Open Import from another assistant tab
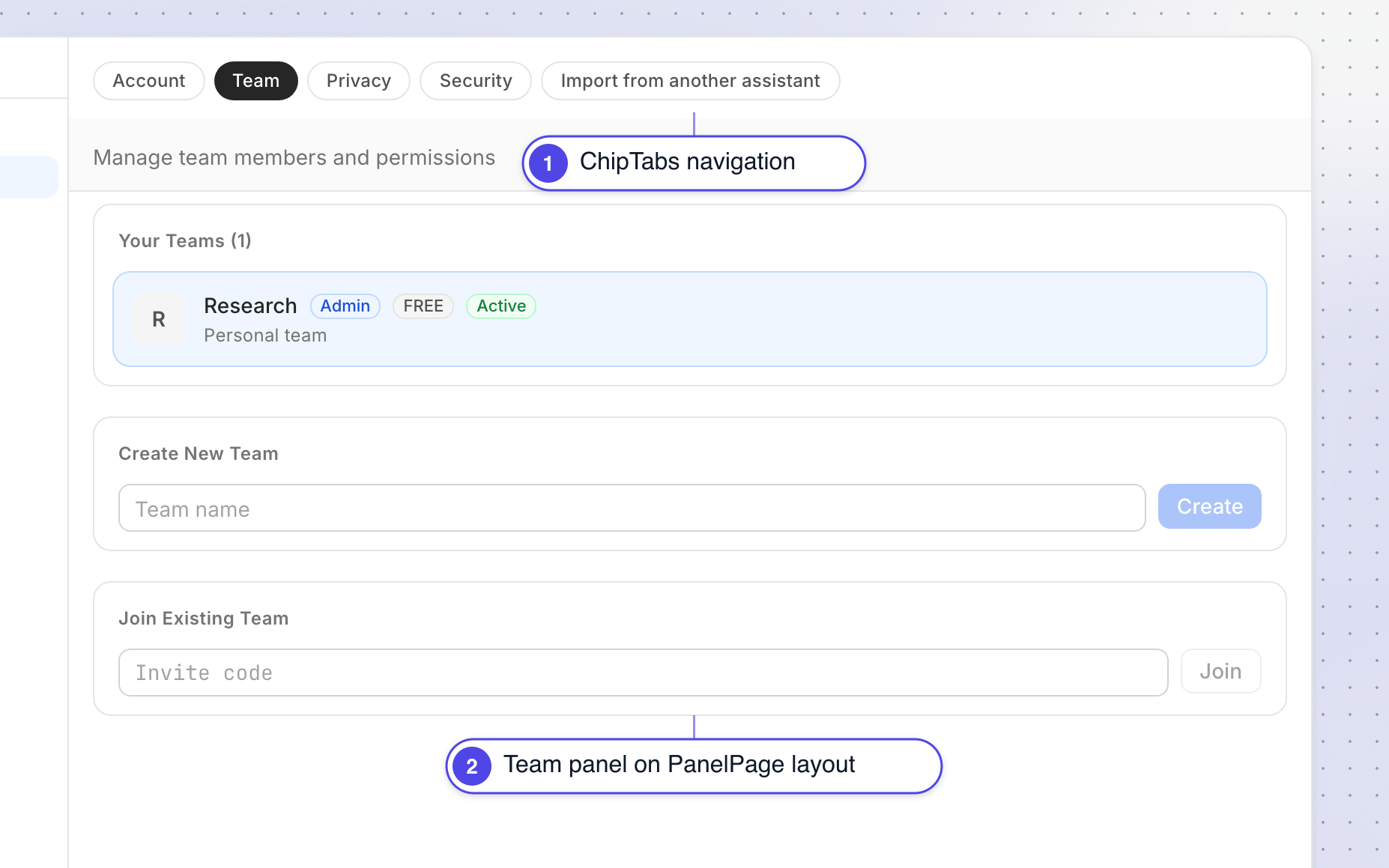Image resolution: width=1389 pixels, height=868 pixels. 690,81
